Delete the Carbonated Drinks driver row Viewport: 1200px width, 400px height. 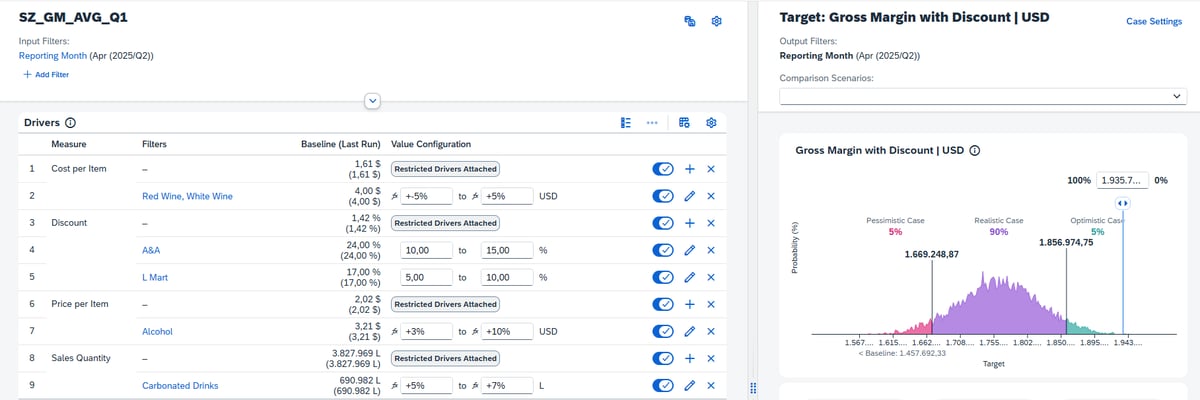pos(711,385)
